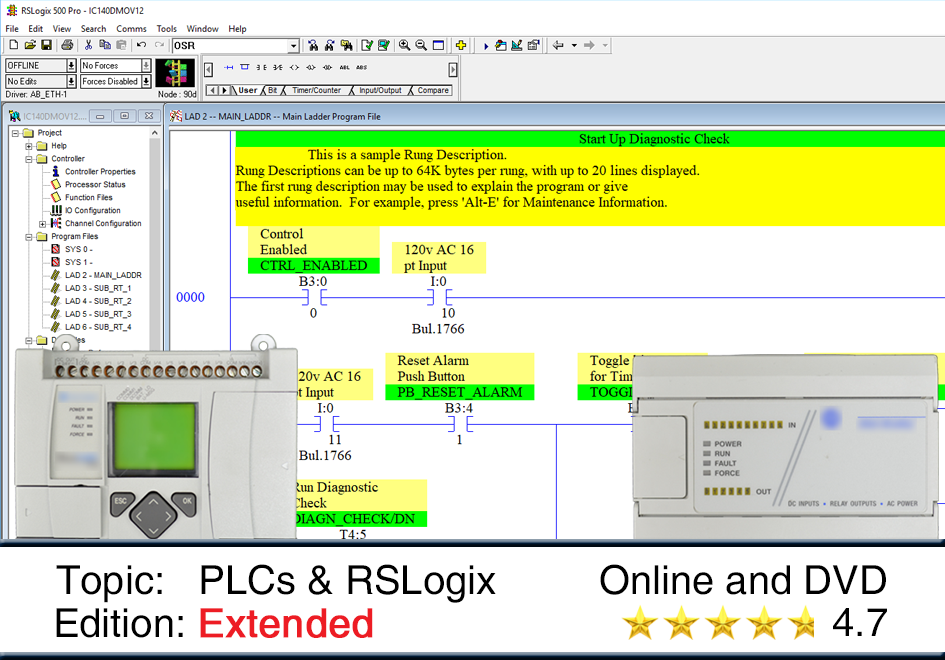This screenshot has height=660, width=945.
Task: Click the Cut scissors icon
Action: (88, 45)
